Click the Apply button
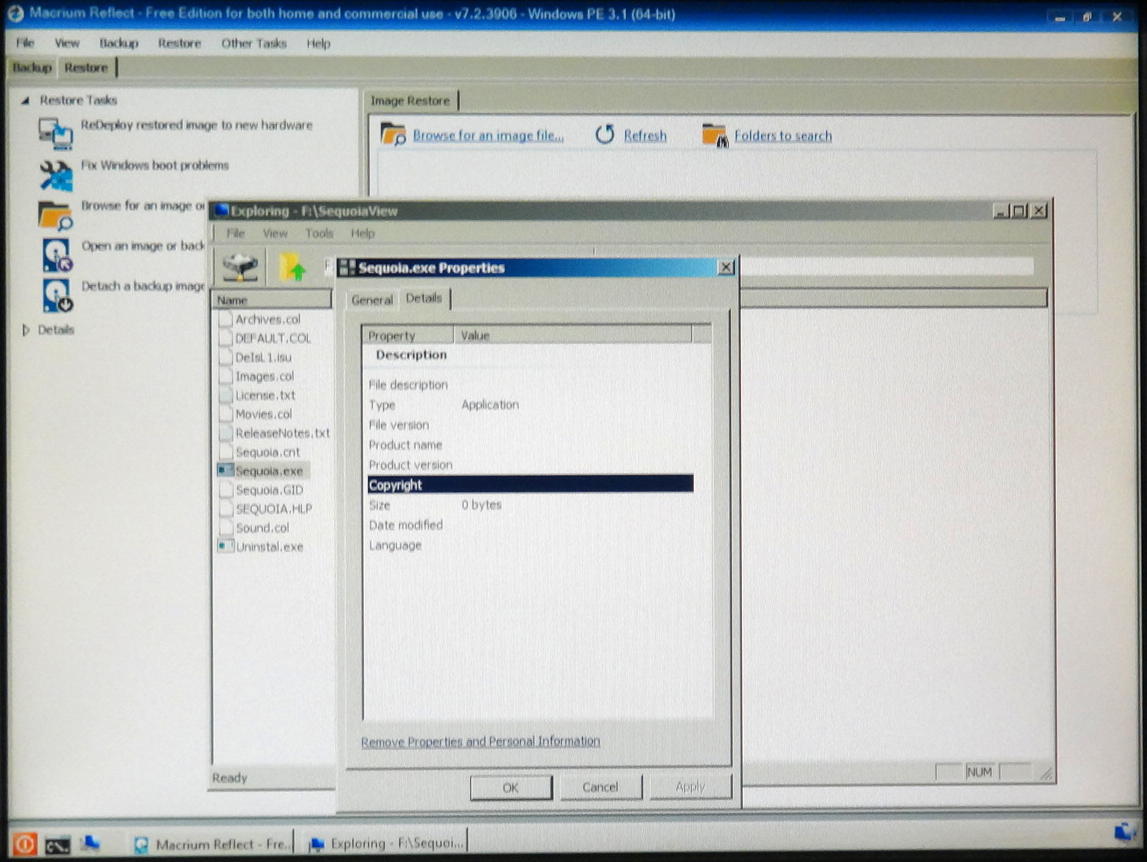1147x862 pixels. point(690,787)
